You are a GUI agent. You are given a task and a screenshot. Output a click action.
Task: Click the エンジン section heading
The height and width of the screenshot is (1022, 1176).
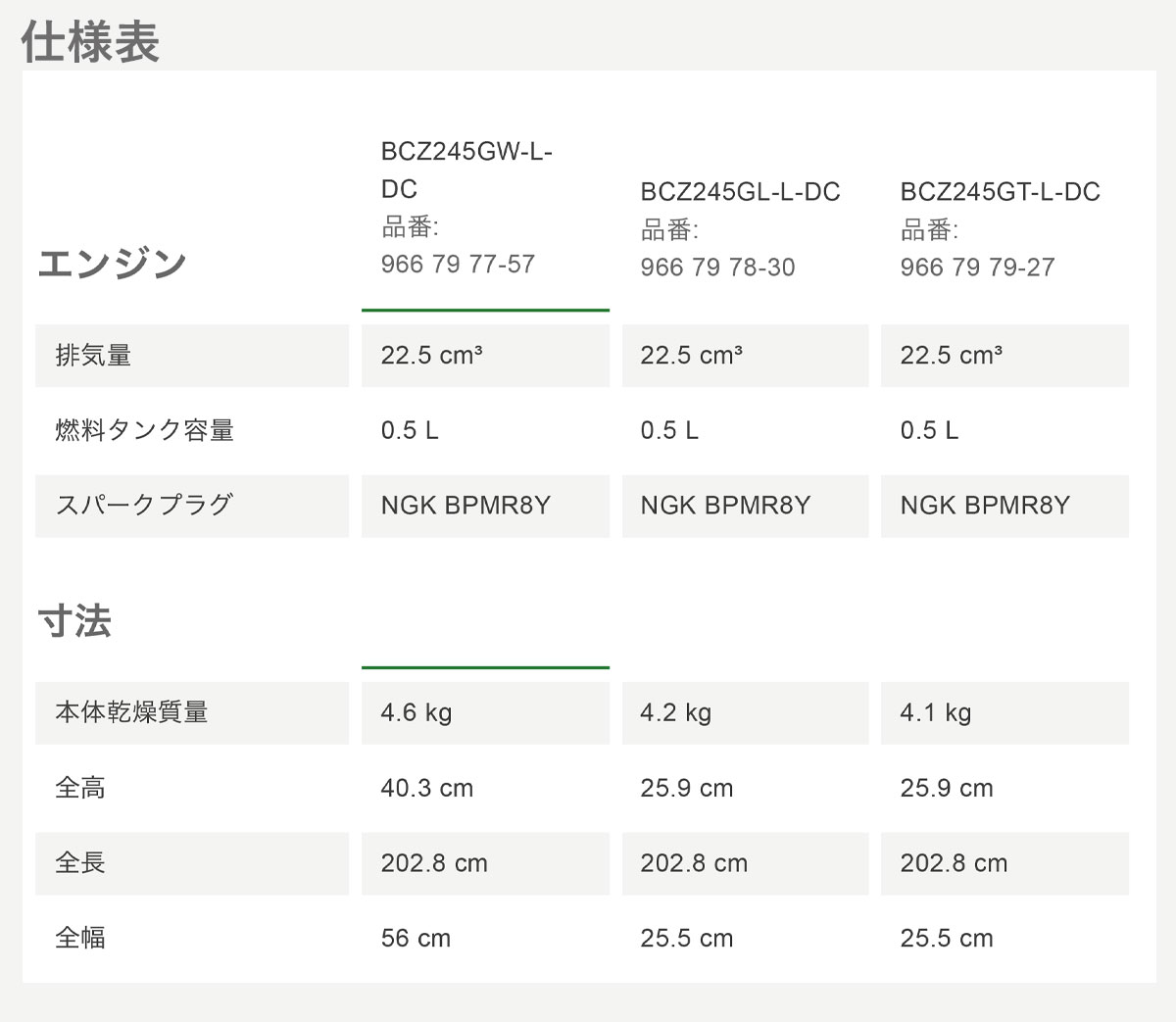coord(113,263)
